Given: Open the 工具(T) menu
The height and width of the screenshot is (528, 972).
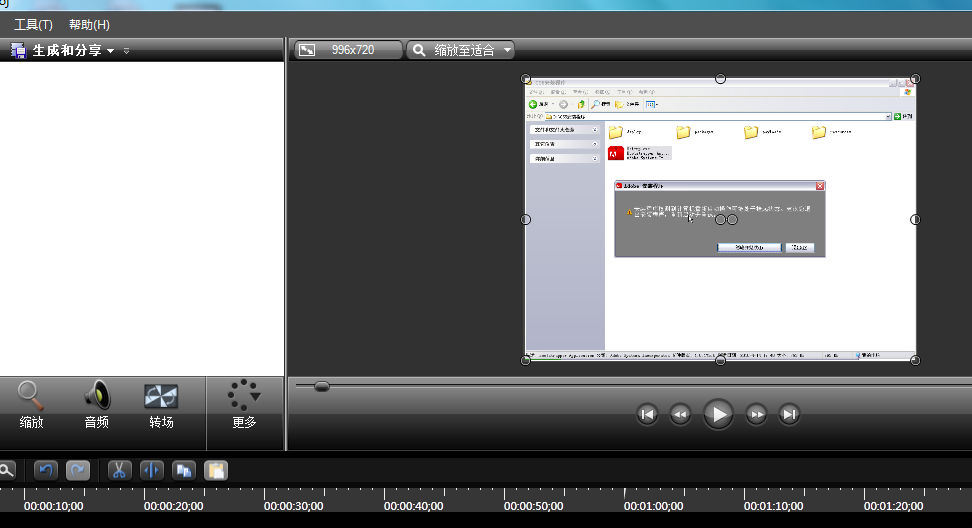Looking at the screenshot, I should point(33,24).
